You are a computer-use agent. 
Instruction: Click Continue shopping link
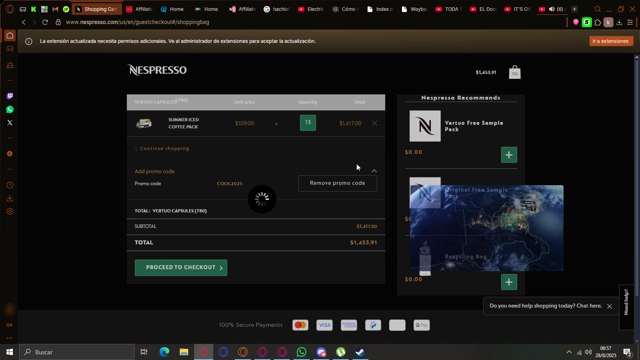tap(162, 149)
